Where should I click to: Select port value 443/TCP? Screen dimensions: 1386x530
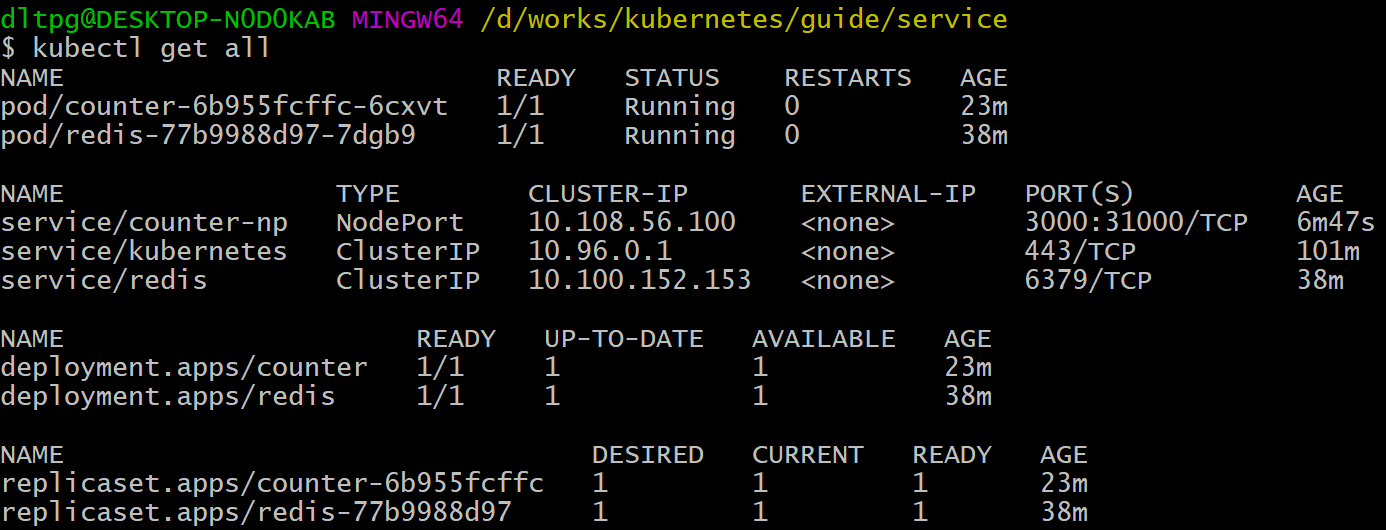1080,251
